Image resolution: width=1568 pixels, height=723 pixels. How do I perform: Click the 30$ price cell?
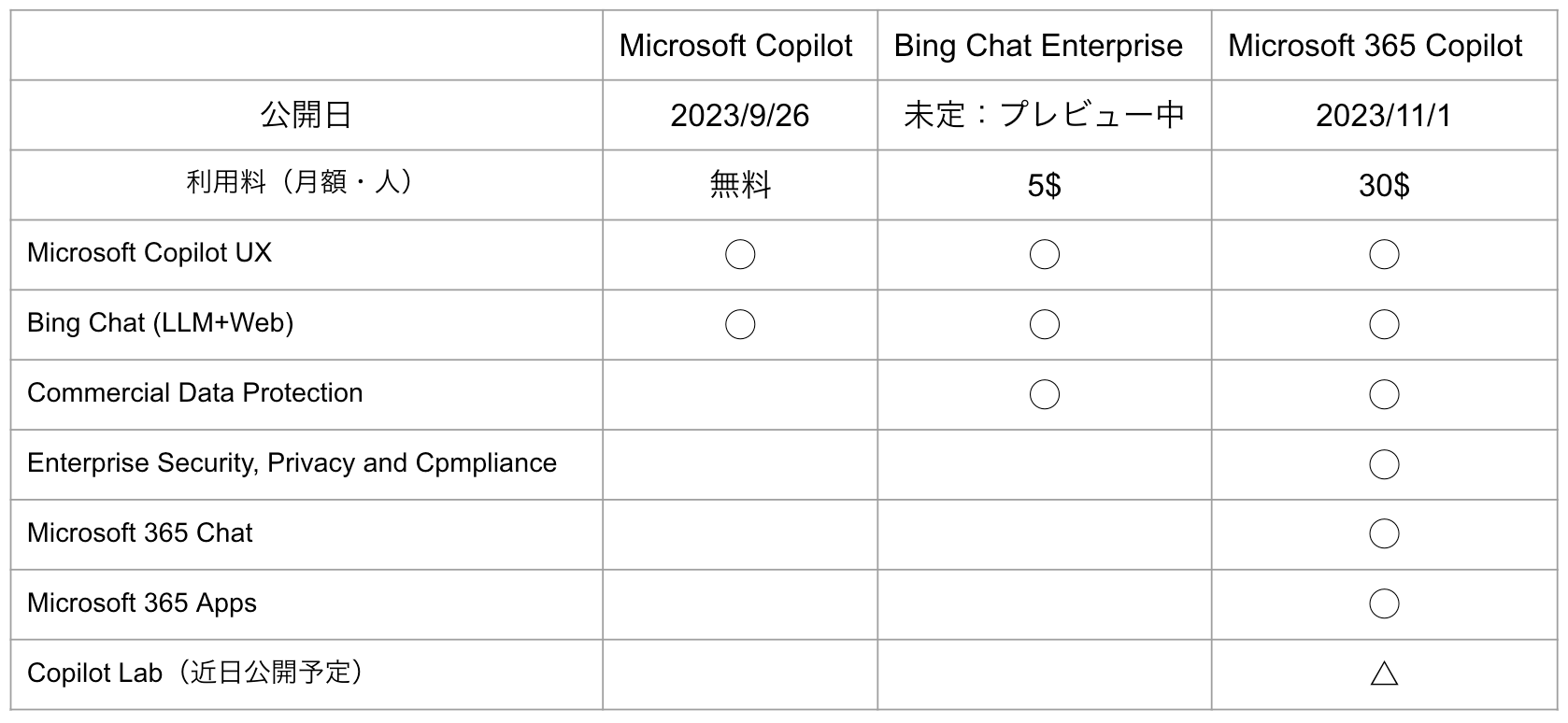pyautogui.click(x=1383, y=185)
